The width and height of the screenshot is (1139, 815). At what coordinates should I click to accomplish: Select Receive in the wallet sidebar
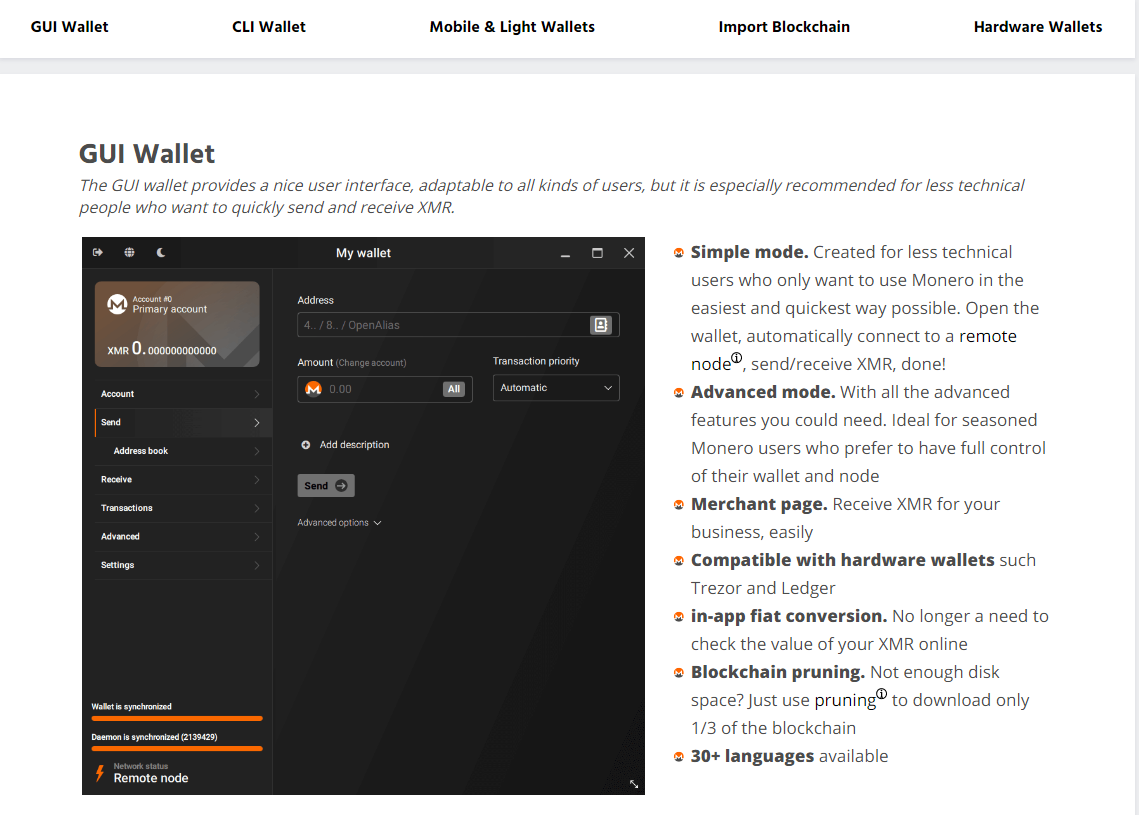tap(183, 479)
